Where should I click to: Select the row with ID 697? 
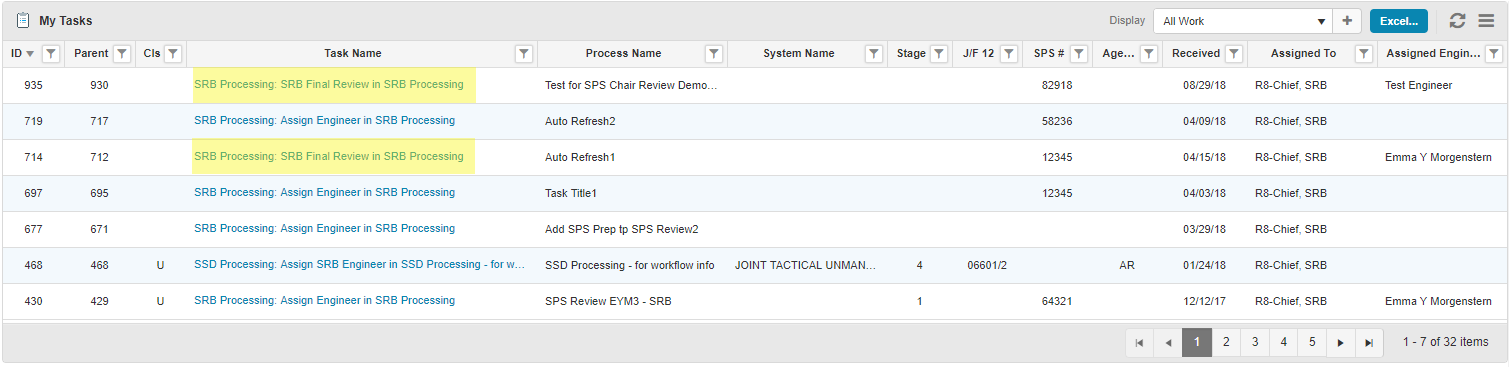coord(754,193)
